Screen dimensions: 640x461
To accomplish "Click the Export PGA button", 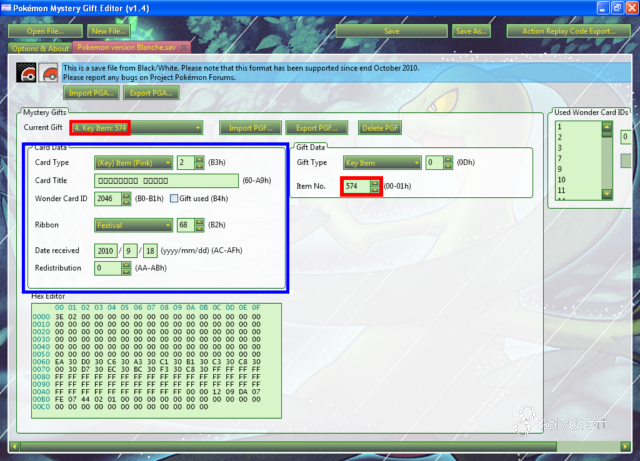I will [151, 93].
